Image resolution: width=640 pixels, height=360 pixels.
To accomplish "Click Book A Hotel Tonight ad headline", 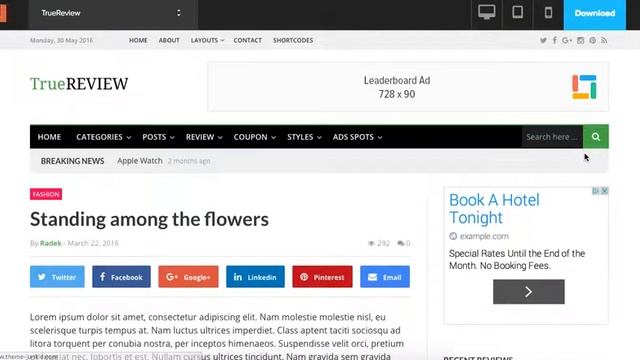I will [x=494, y=209].
